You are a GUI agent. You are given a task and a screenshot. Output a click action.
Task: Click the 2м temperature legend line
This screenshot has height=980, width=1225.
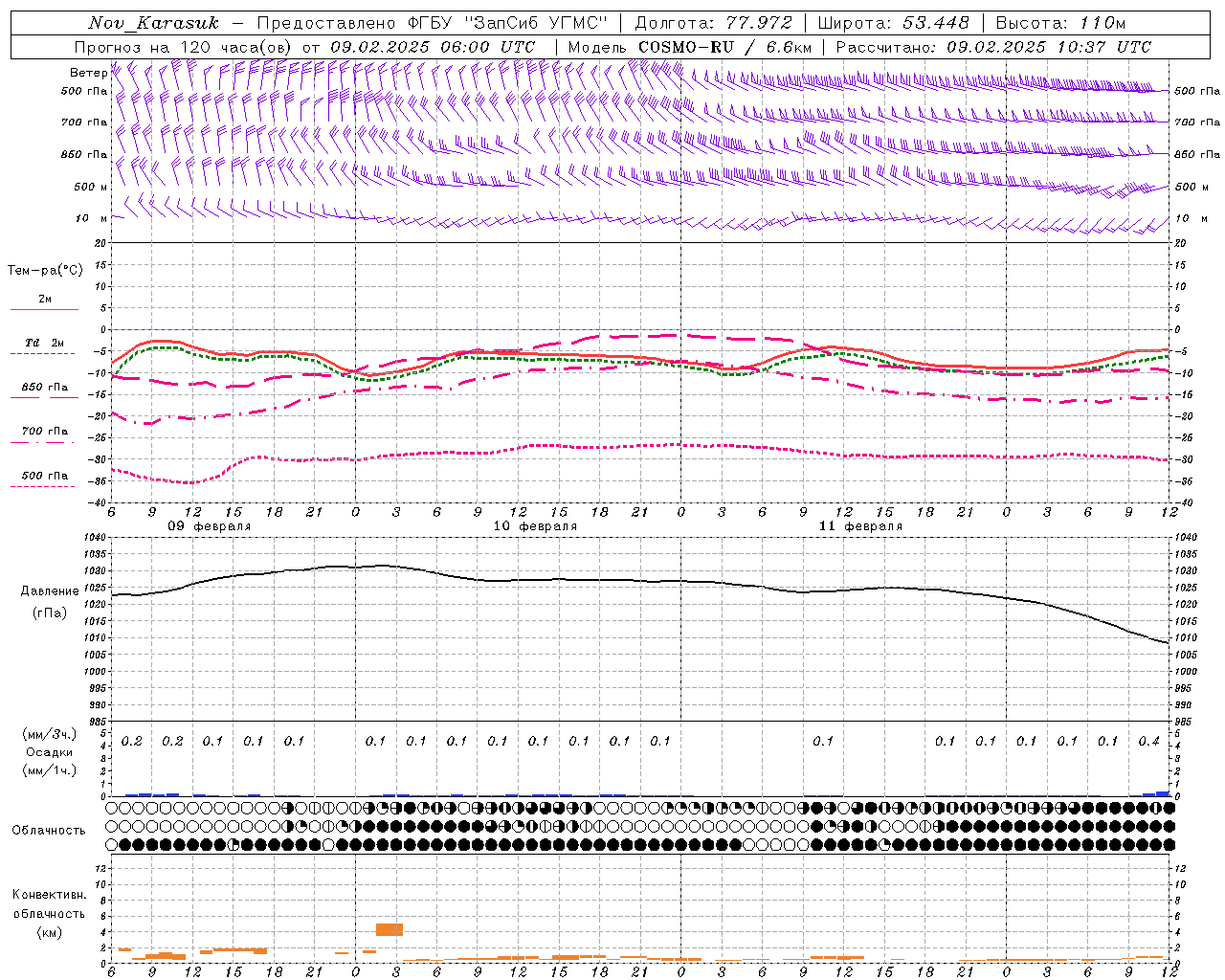coord(44,303)
